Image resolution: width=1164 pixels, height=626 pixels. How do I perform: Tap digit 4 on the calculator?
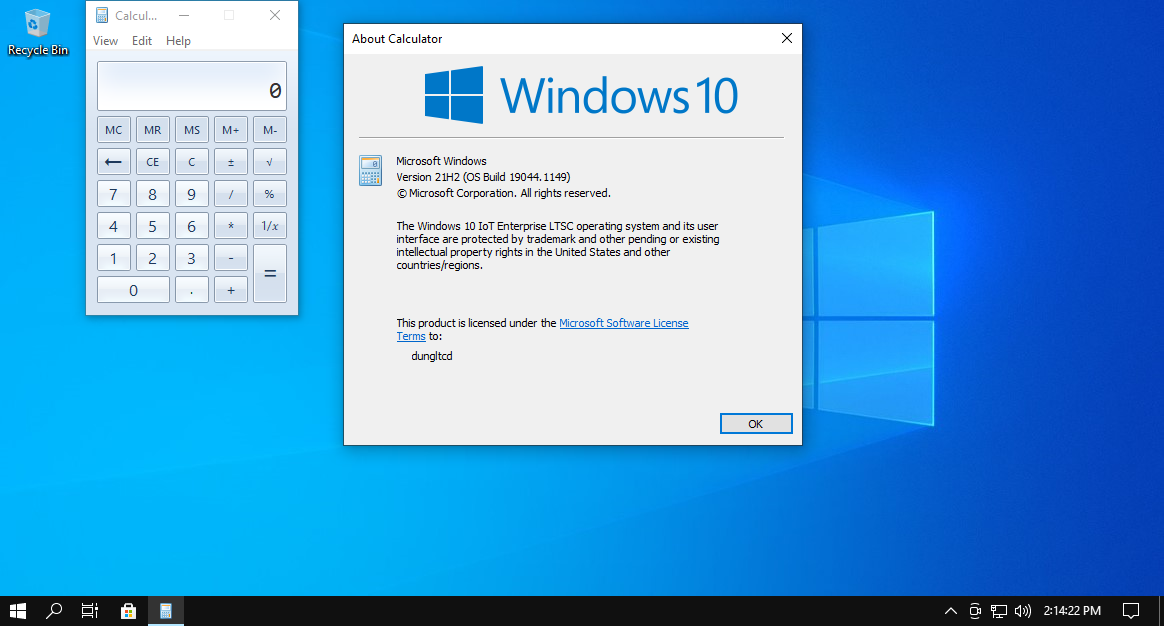point(114,226)
